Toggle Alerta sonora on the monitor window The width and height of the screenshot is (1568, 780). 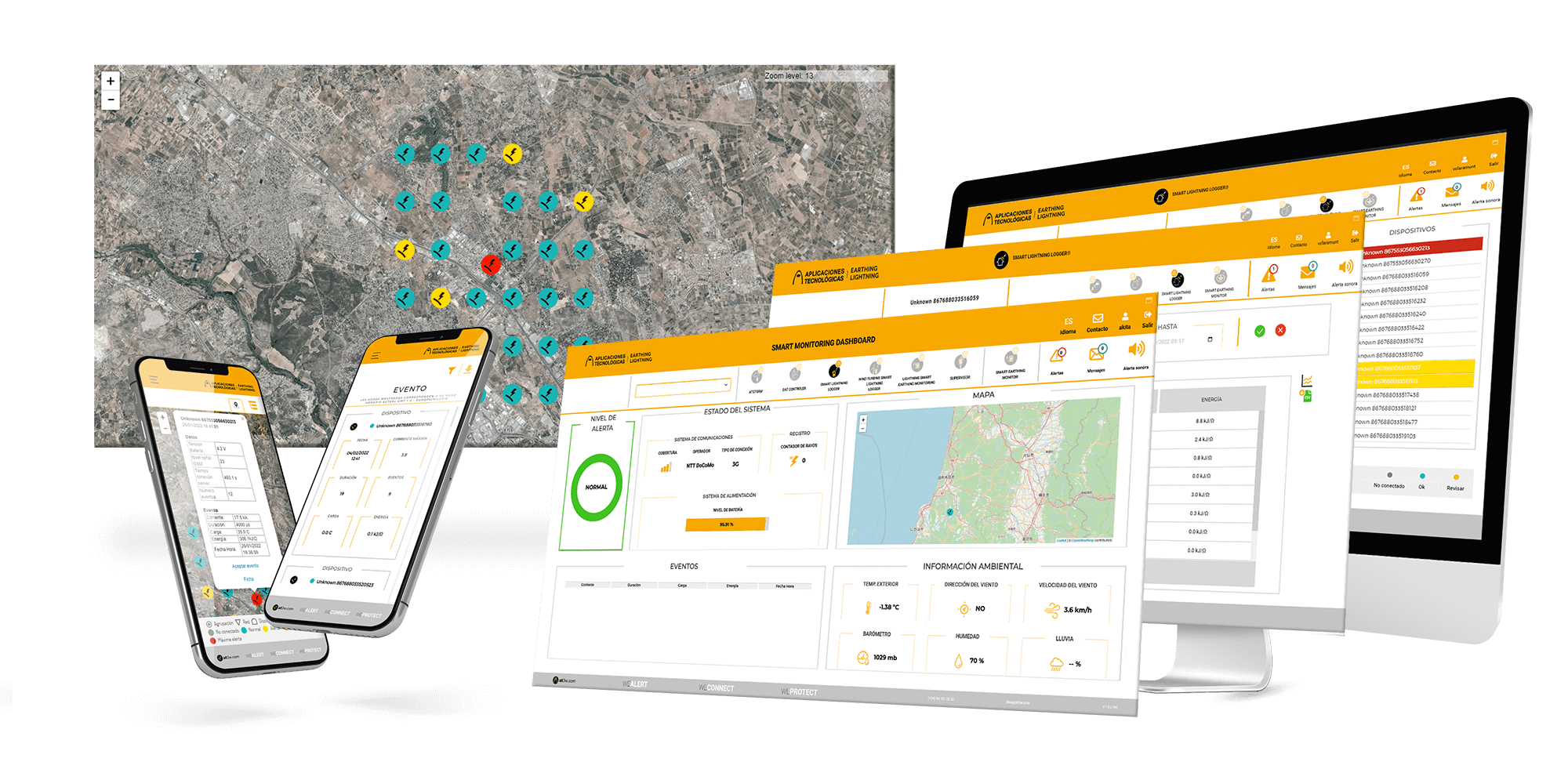[1486, 187]
